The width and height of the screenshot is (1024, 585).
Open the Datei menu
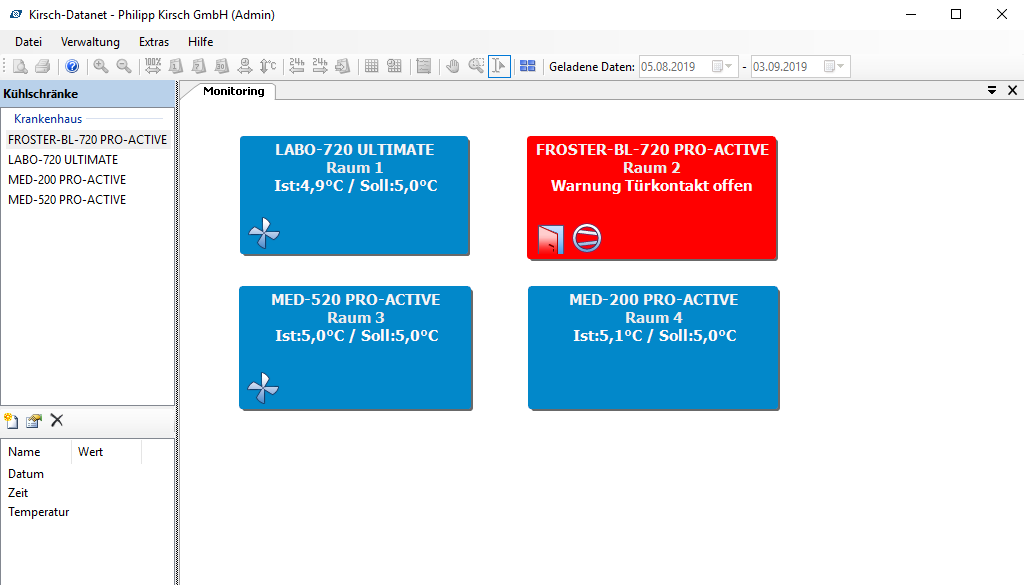(x=28, y=42)
